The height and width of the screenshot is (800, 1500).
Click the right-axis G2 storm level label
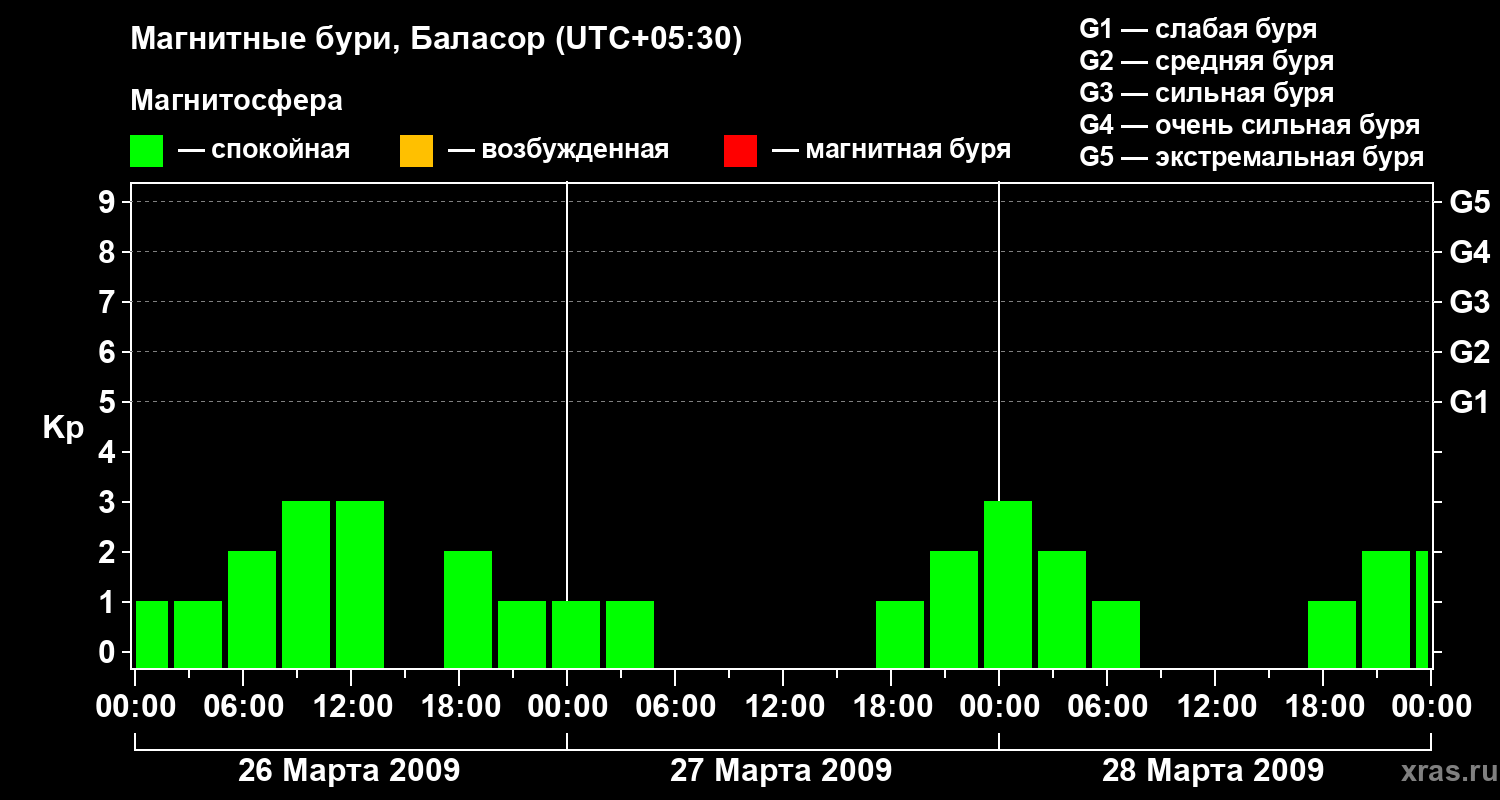click(x=1469, y=352)
